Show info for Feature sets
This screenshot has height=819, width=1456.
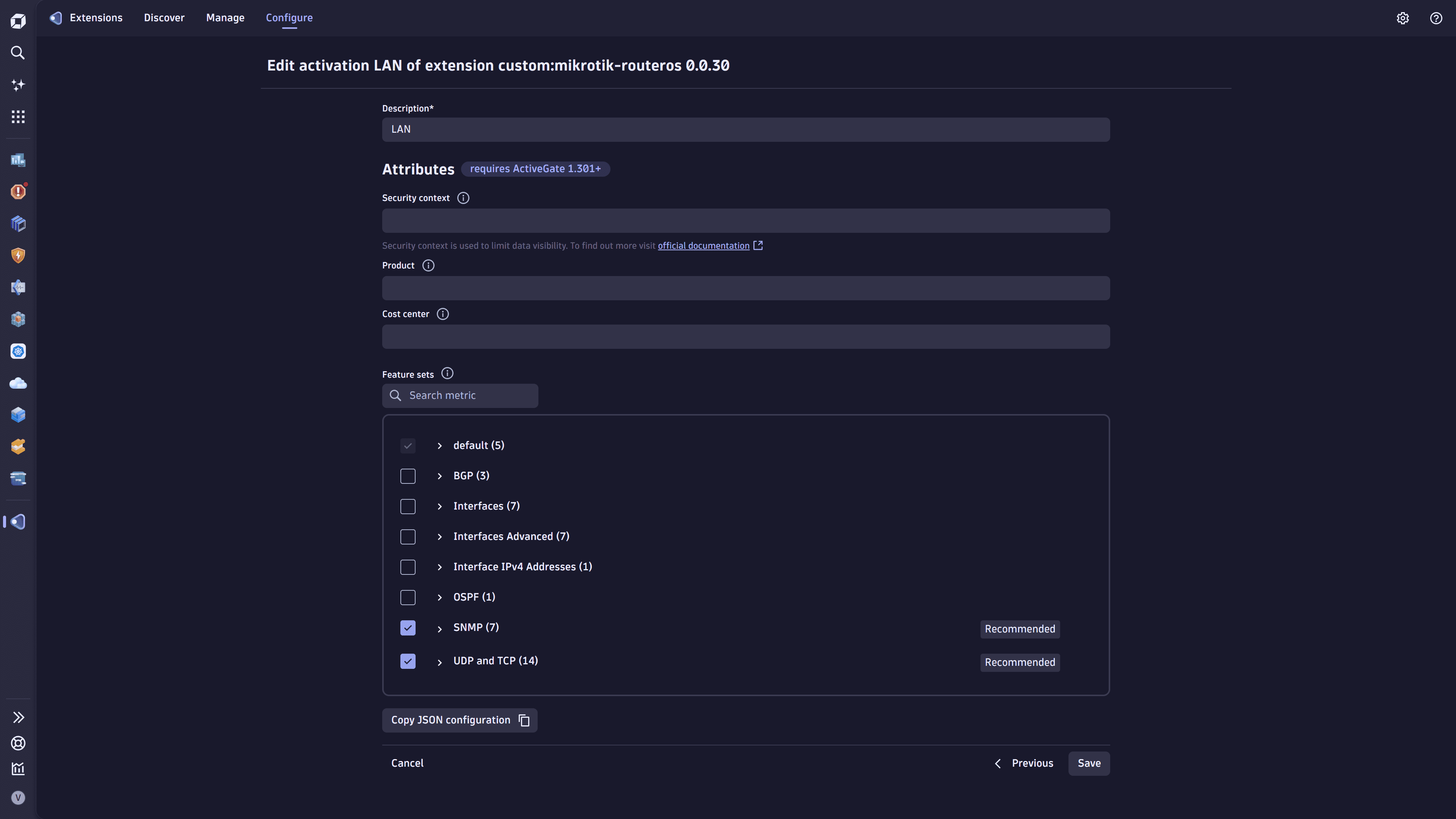pyautogui.click(x=447, y=373)
